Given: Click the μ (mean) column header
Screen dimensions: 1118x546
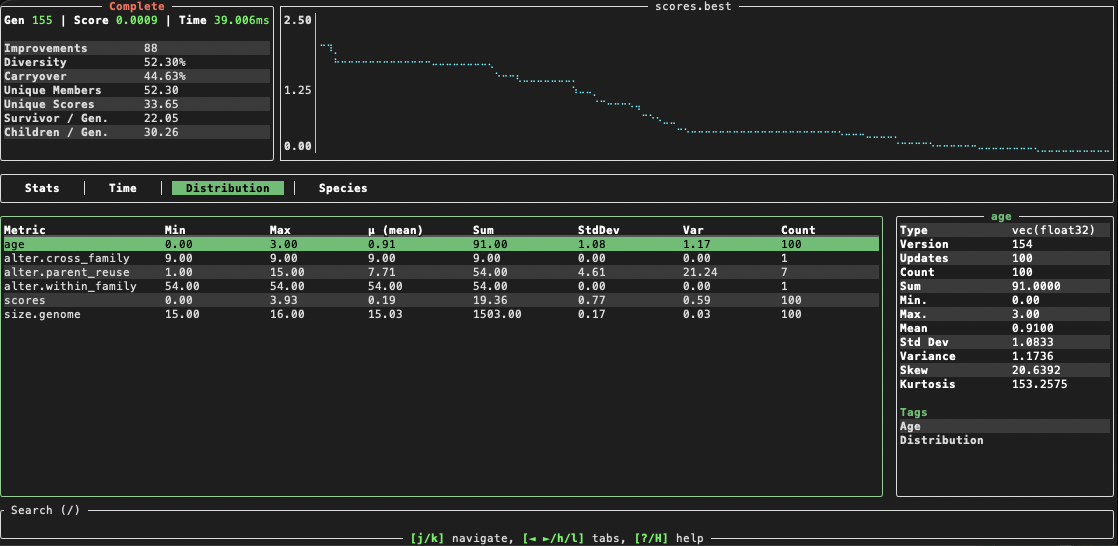Looking at the screenshot, I should point(395,230).
